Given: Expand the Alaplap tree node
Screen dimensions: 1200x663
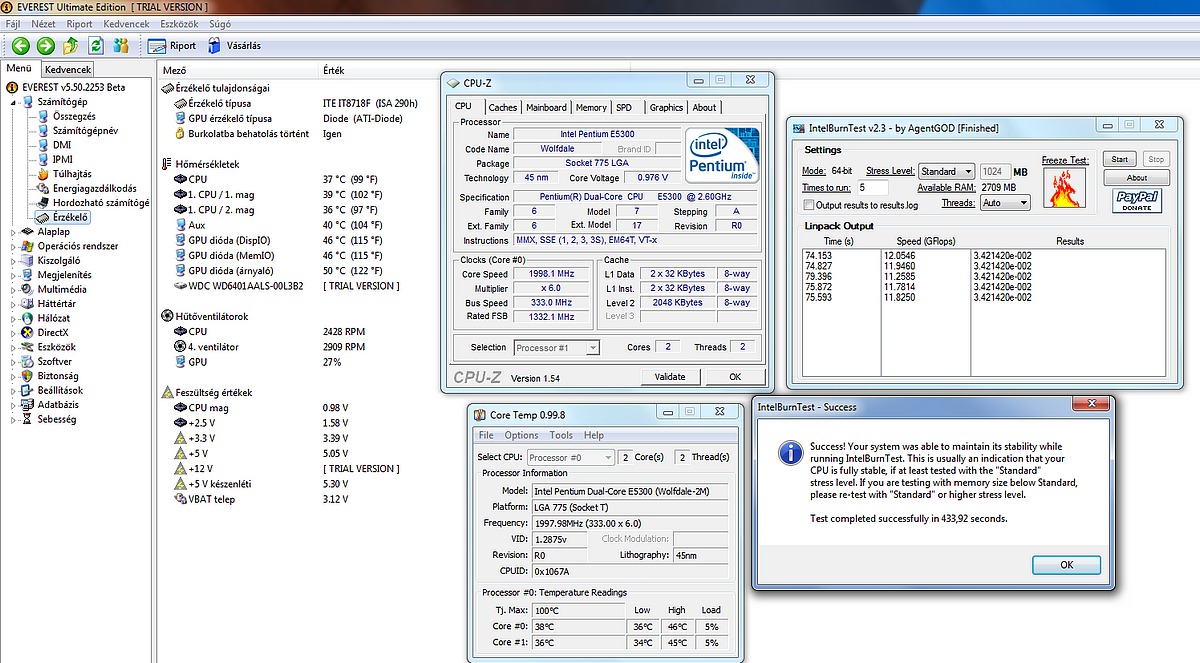Looking at the screenshot, I should pyautogui.click(x=13, y=232).
